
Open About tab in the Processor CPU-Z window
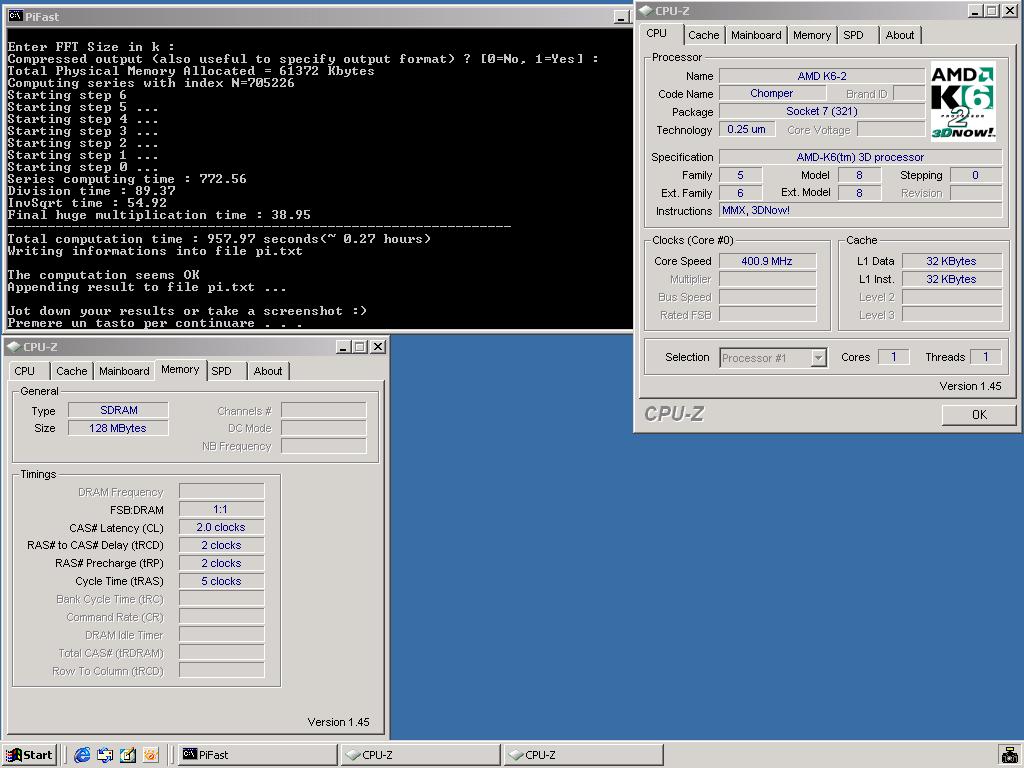pyautogui.click(x=899, y=35)
